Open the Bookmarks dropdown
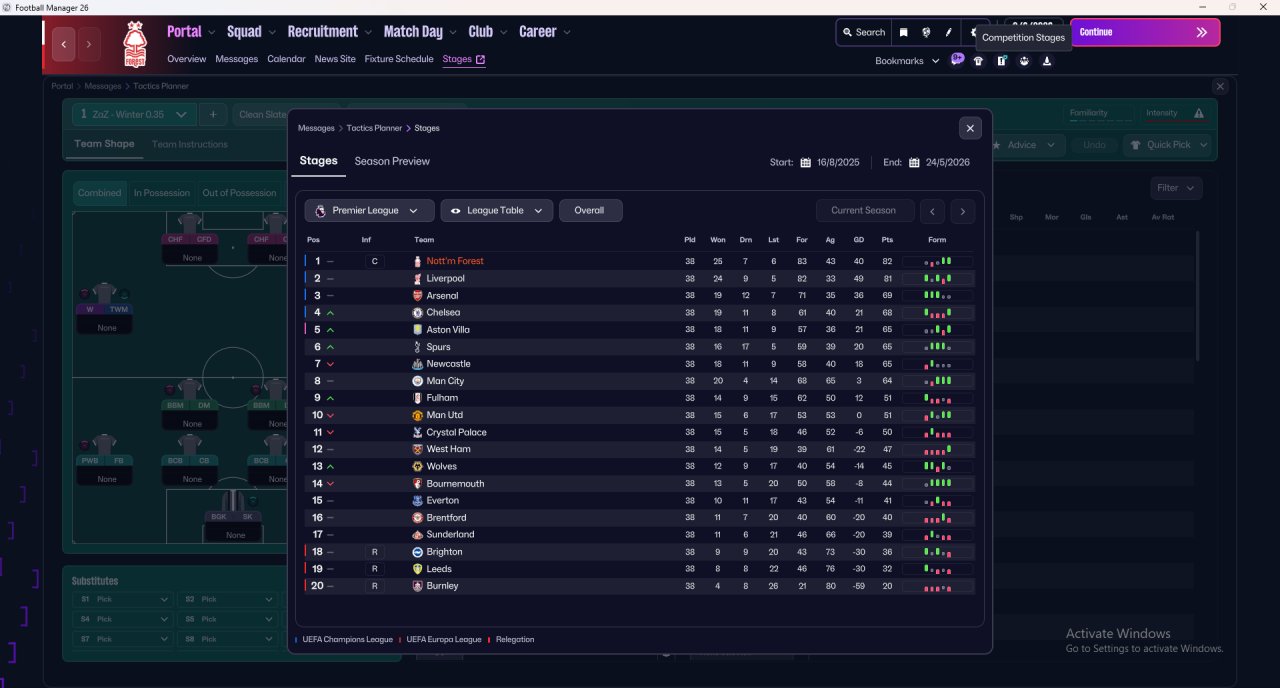This screenshot has width=1280, height=688. tap(907, 61)
